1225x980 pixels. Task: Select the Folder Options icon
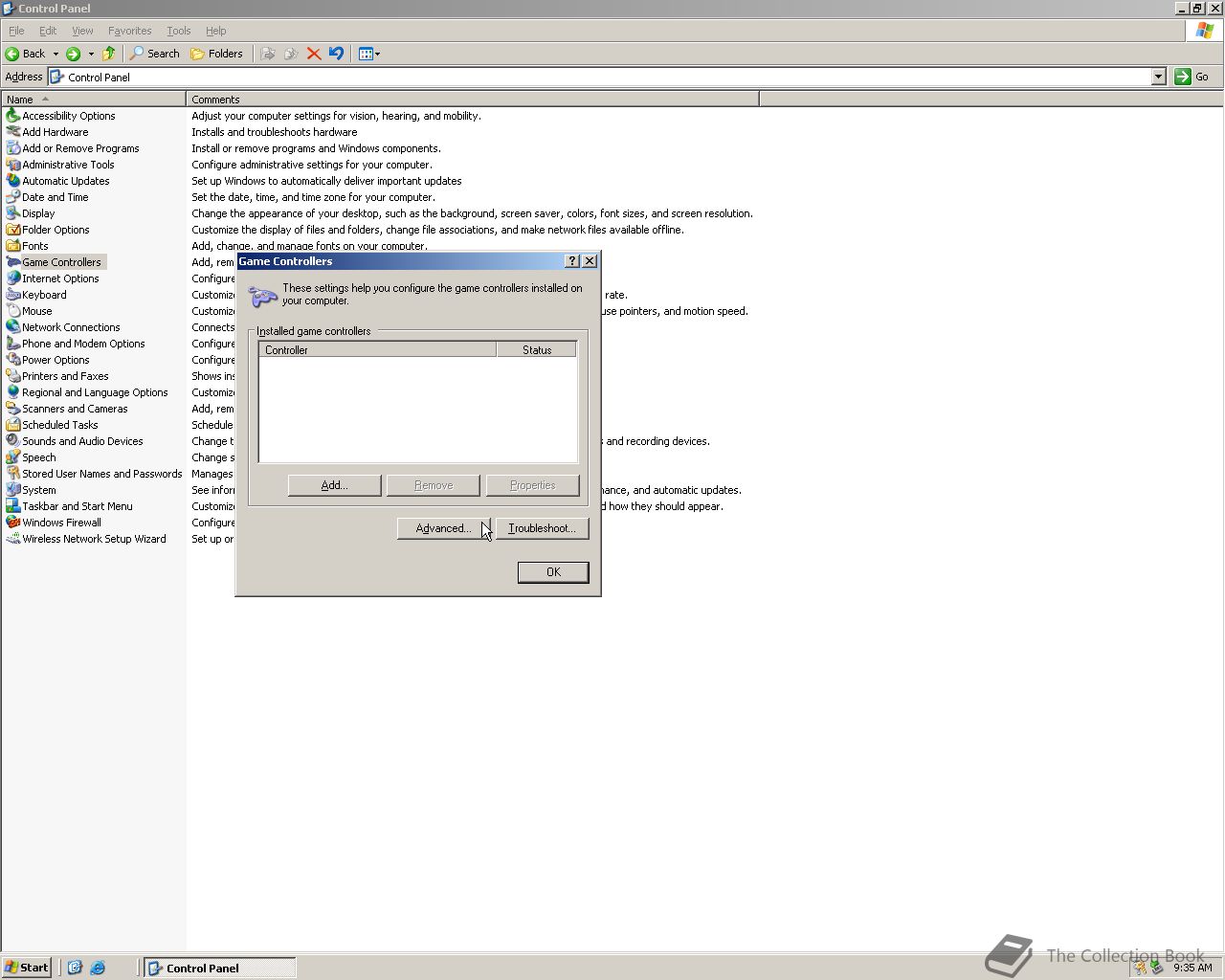(x=12, y=230)
